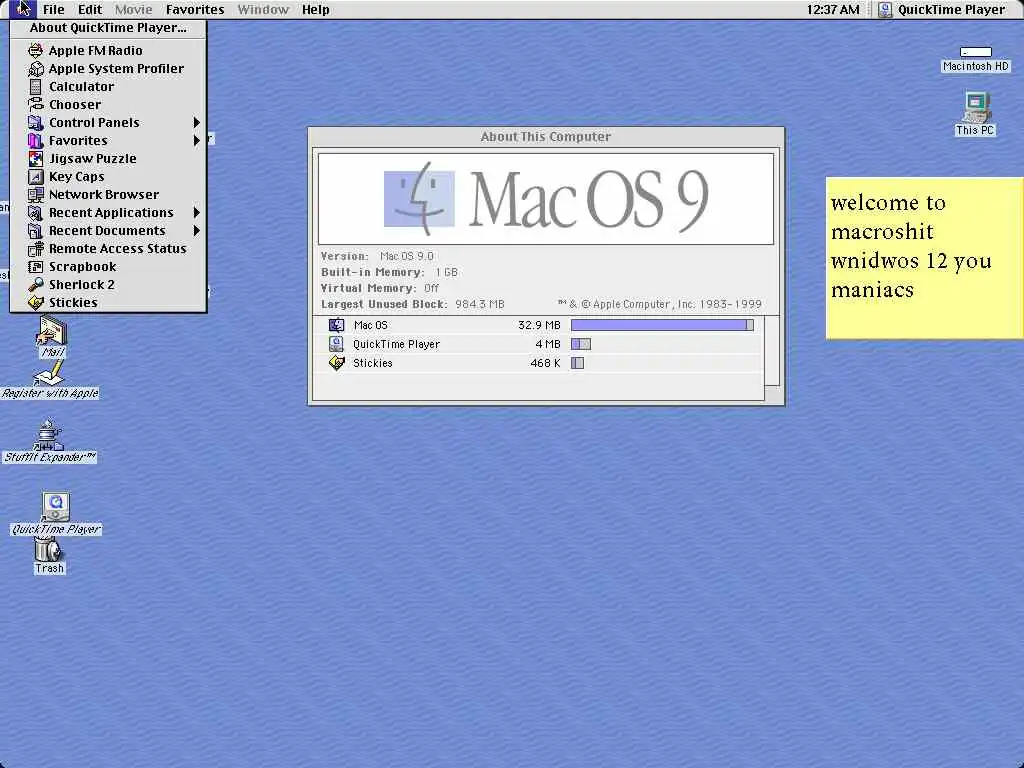Click the Calculator icon in Apple menu
This screenshot has width=1024, height=768.
pos(36,86)
